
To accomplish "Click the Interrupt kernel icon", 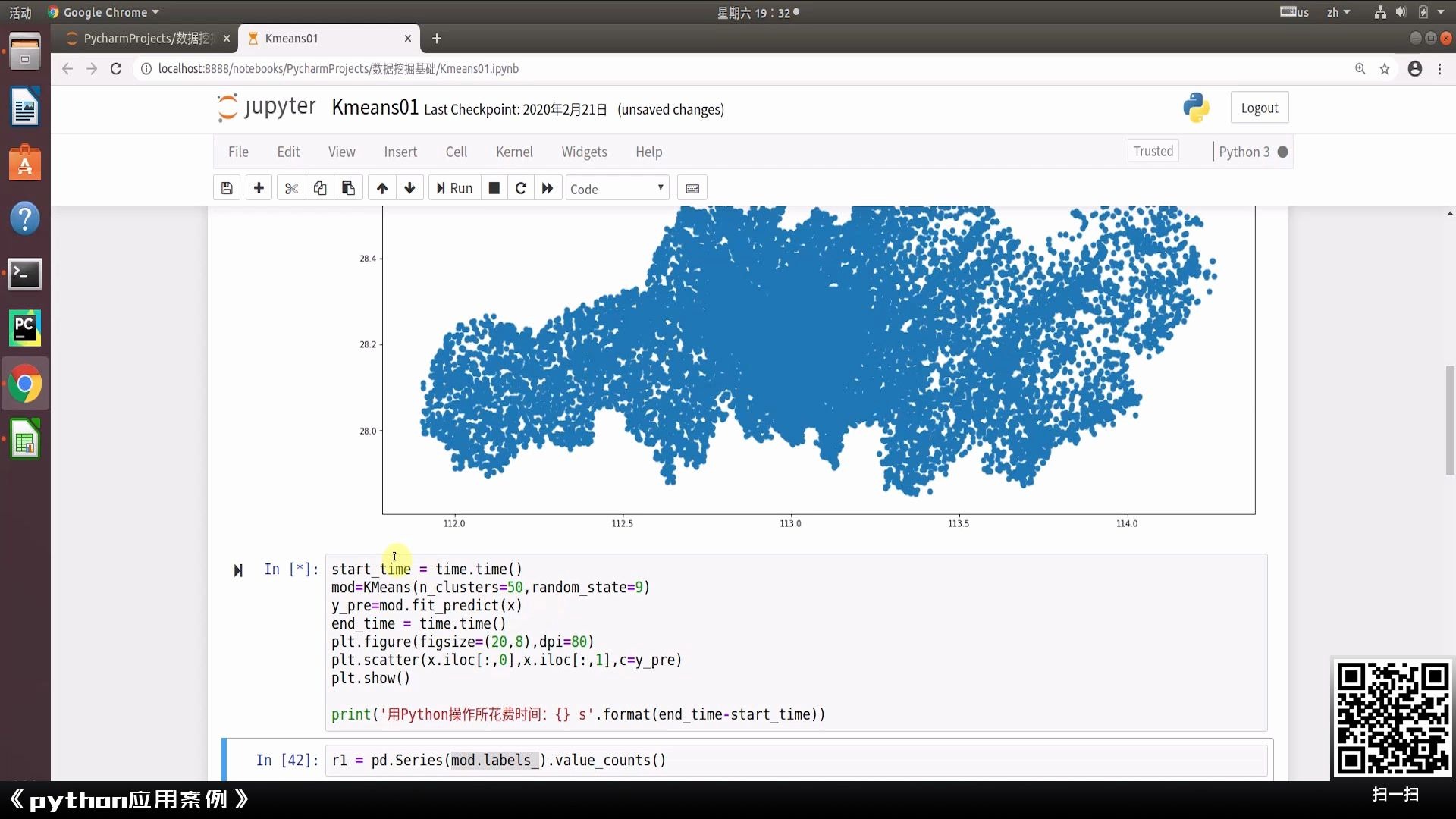I will click(494, 188).
